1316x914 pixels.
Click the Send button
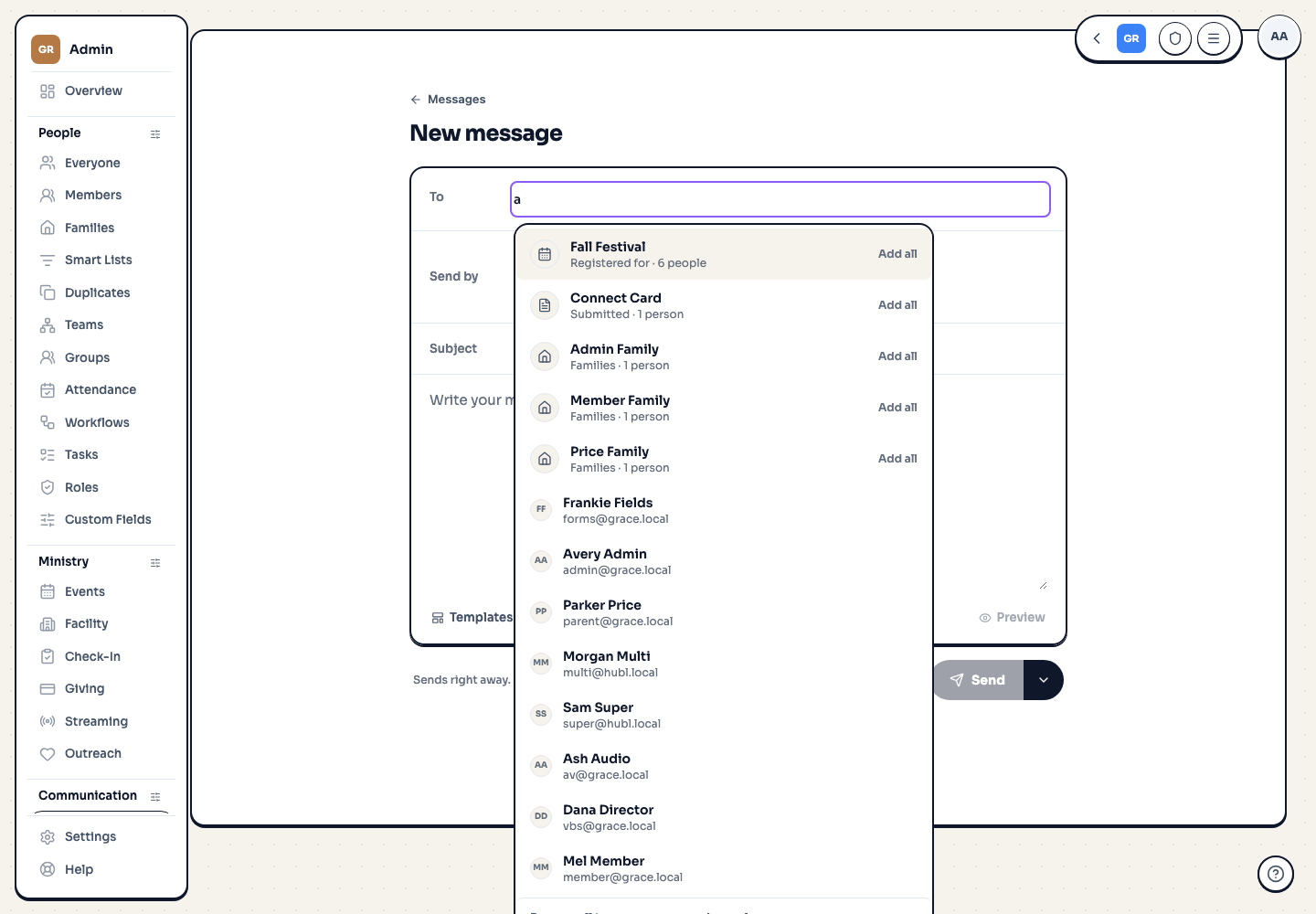click(978, 680)
